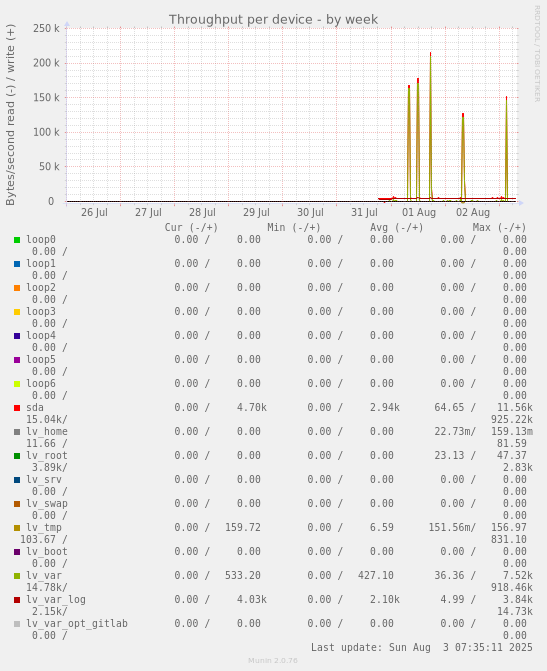The image size is (547, 671).
Task: Select the loop1 legend label
Action: coord(41,264)
